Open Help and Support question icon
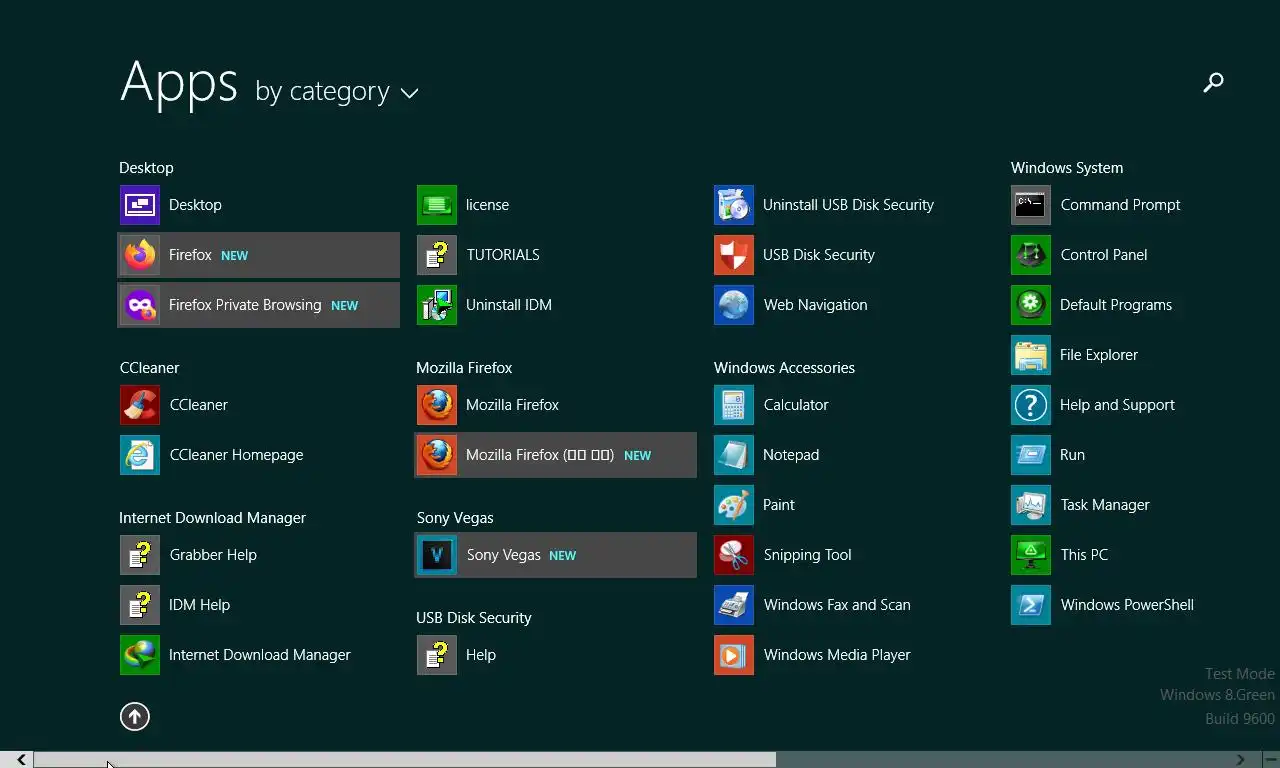This screenshot has height=768, width=1280. (x=1031, y=405)
